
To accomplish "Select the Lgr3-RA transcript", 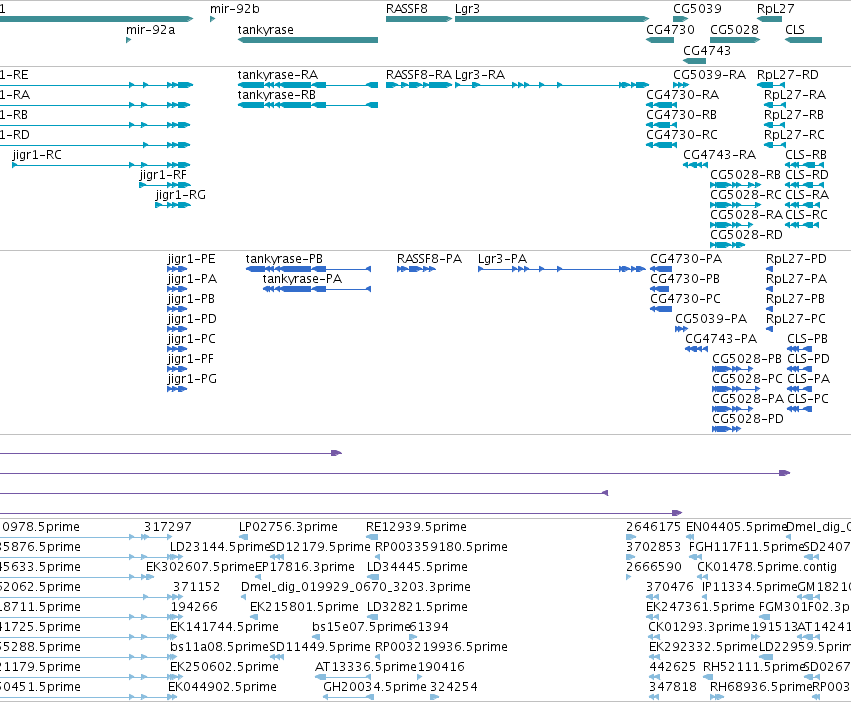I will pyautogui.click(x=552, y=85).
